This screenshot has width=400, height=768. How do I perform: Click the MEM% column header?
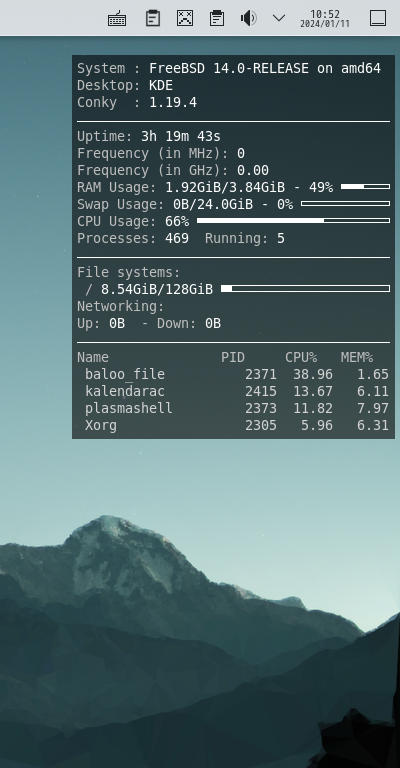357,358
